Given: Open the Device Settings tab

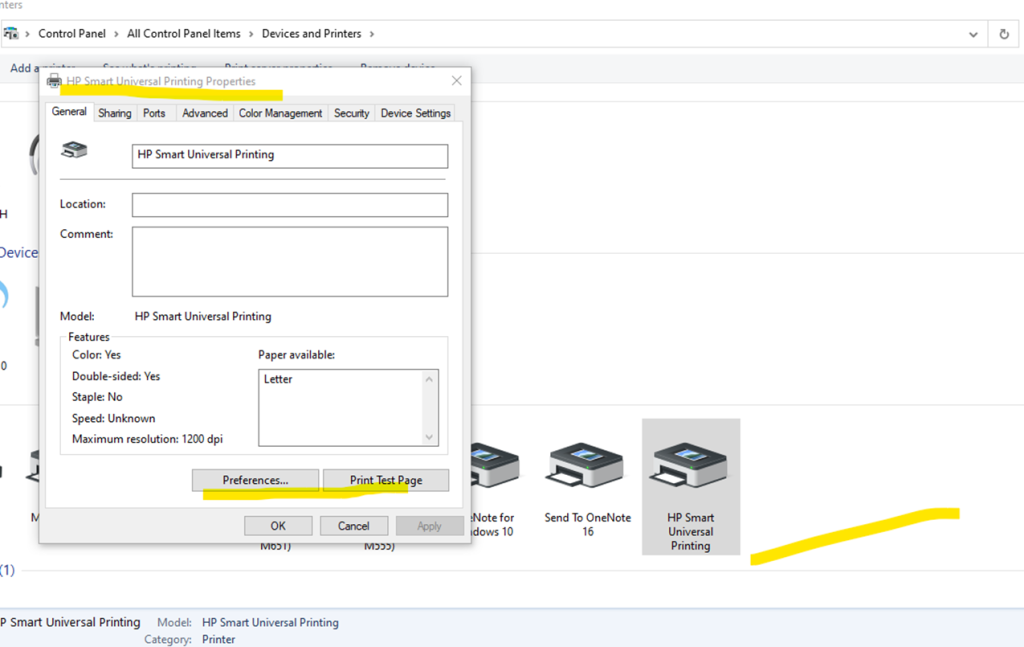Looking at the screenshot, I should [x=415, y=113].
